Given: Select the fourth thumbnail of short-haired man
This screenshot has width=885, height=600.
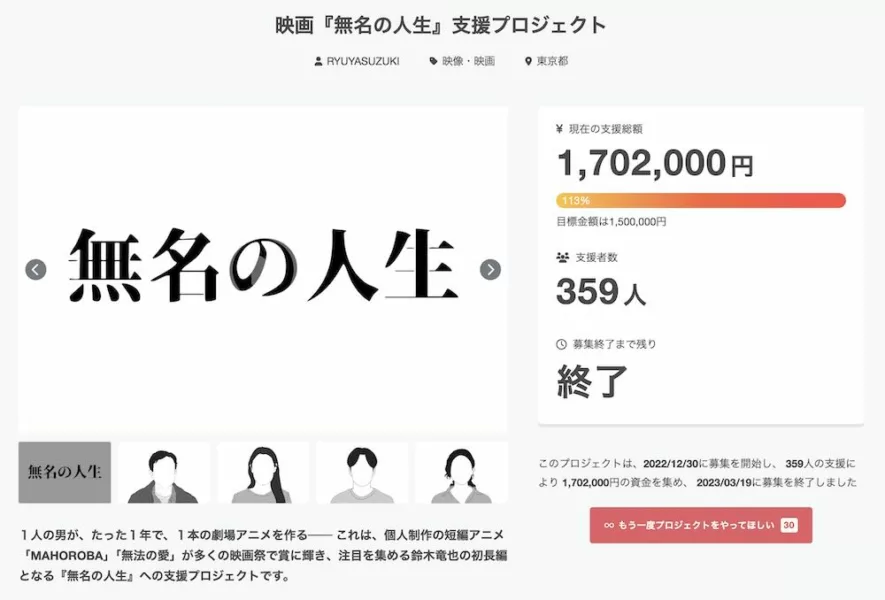Looking at the screenshot, I should [x=361, y=472].
